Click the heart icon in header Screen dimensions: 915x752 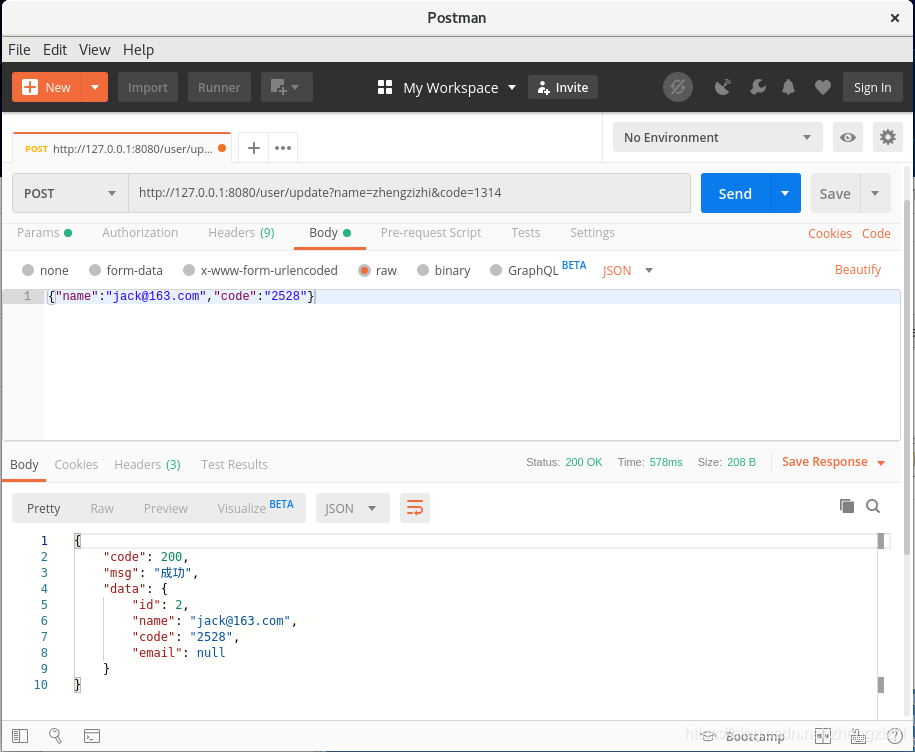[823, 88]
